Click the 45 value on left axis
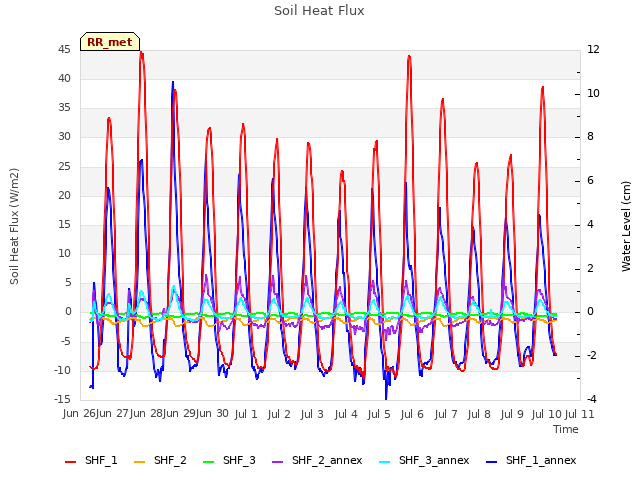 point(64,50)
